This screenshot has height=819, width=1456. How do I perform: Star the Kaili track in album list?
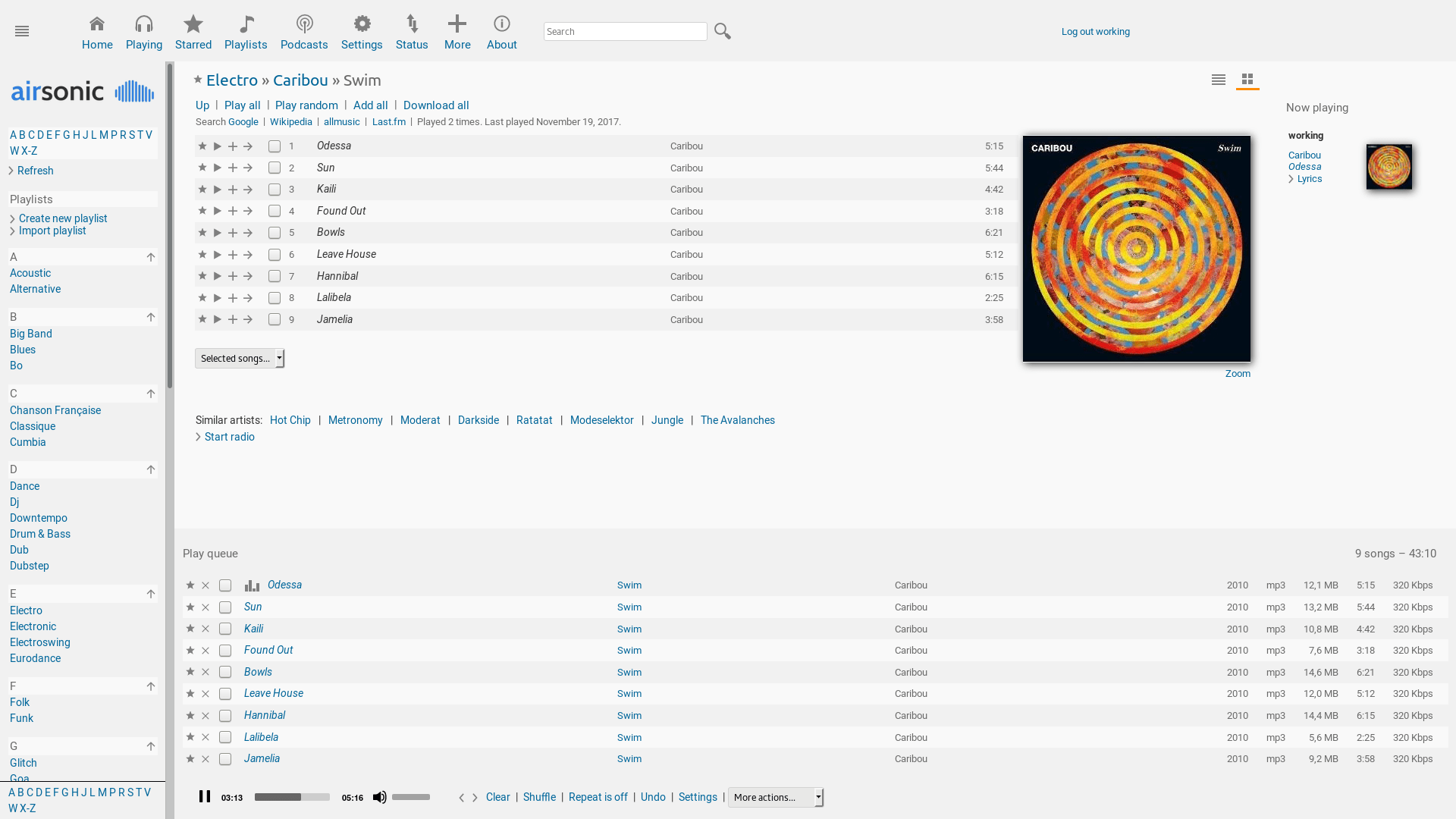[202, 189]
